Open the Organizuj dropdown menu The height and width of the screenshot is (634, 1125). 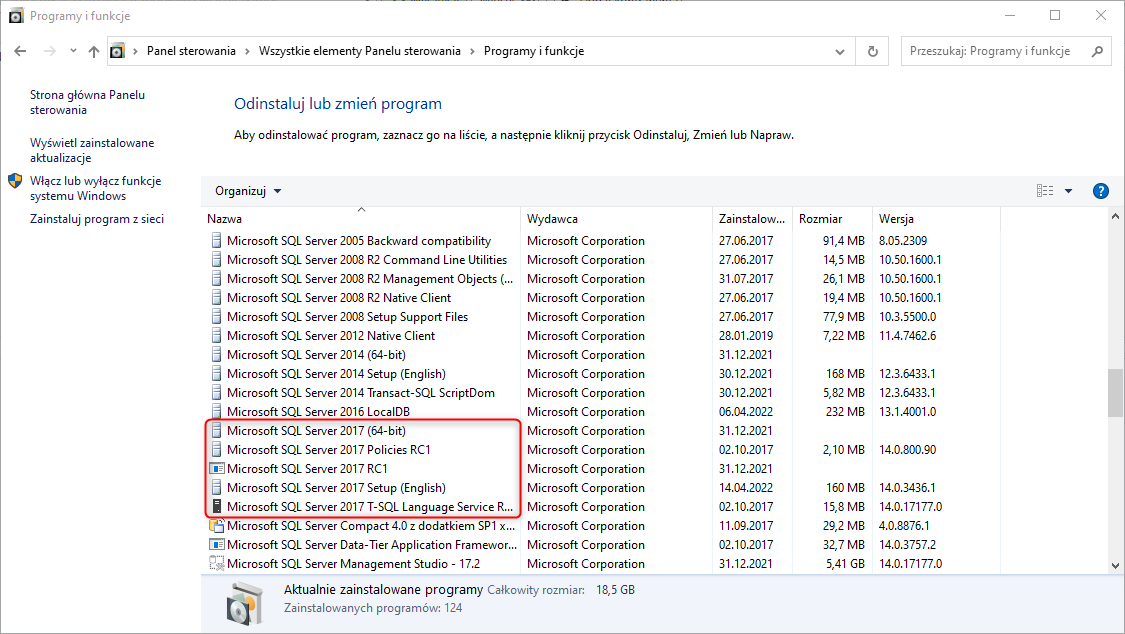(x=248, y=191)
